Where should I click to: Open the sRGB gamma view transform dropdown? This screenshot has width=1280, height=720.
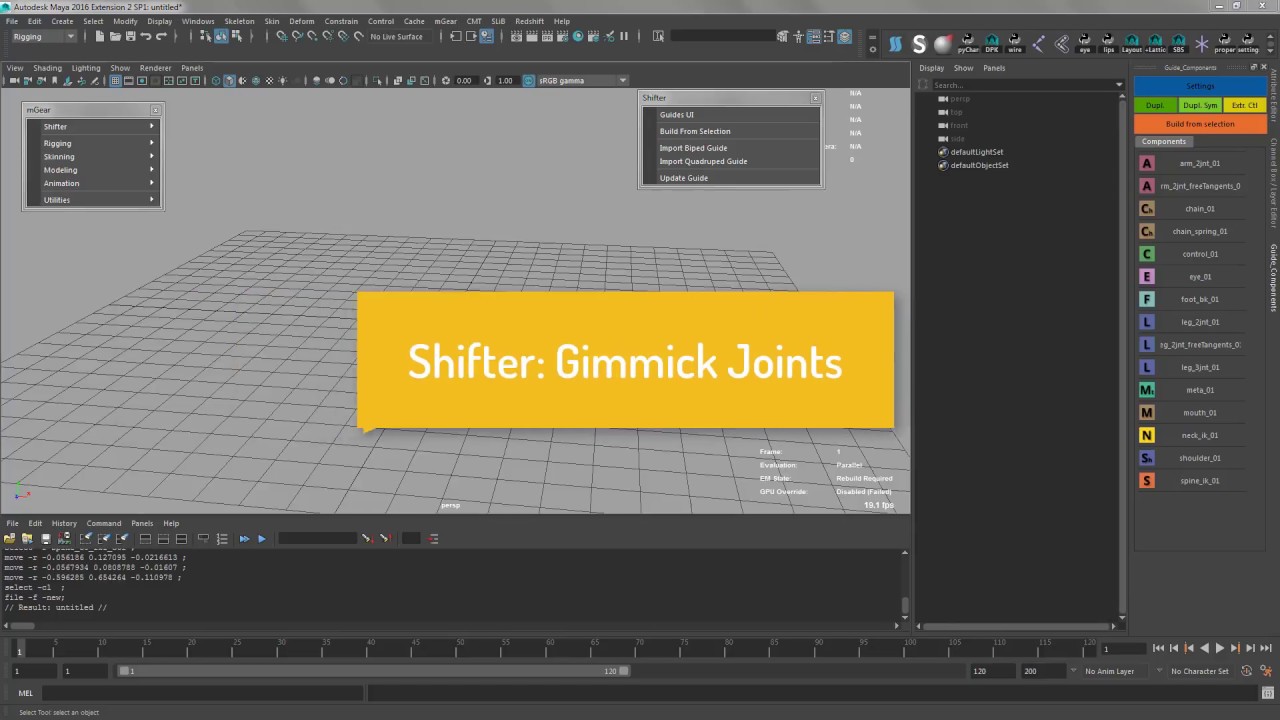click(583, 80)
